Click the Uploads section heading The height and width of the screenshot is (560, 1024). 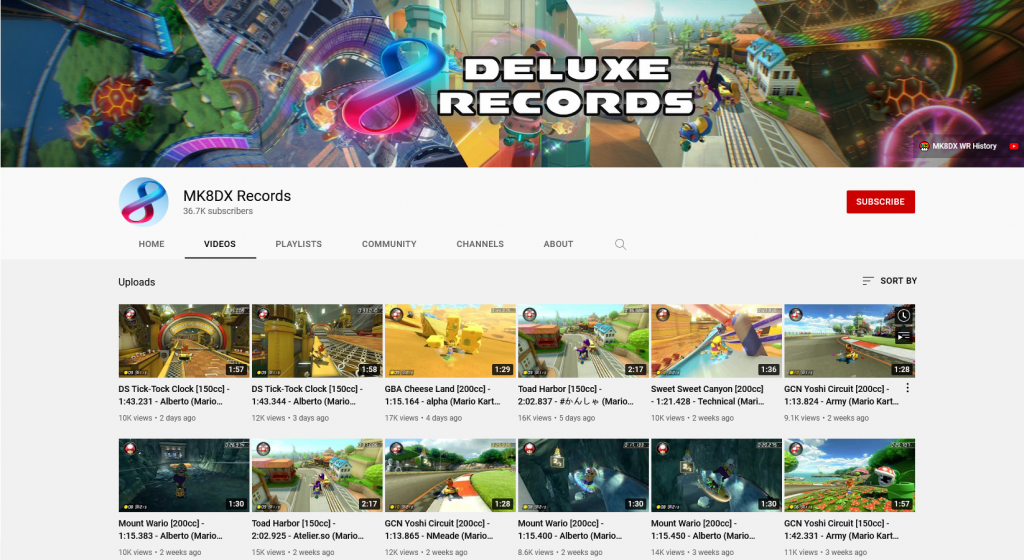(136, 282)
